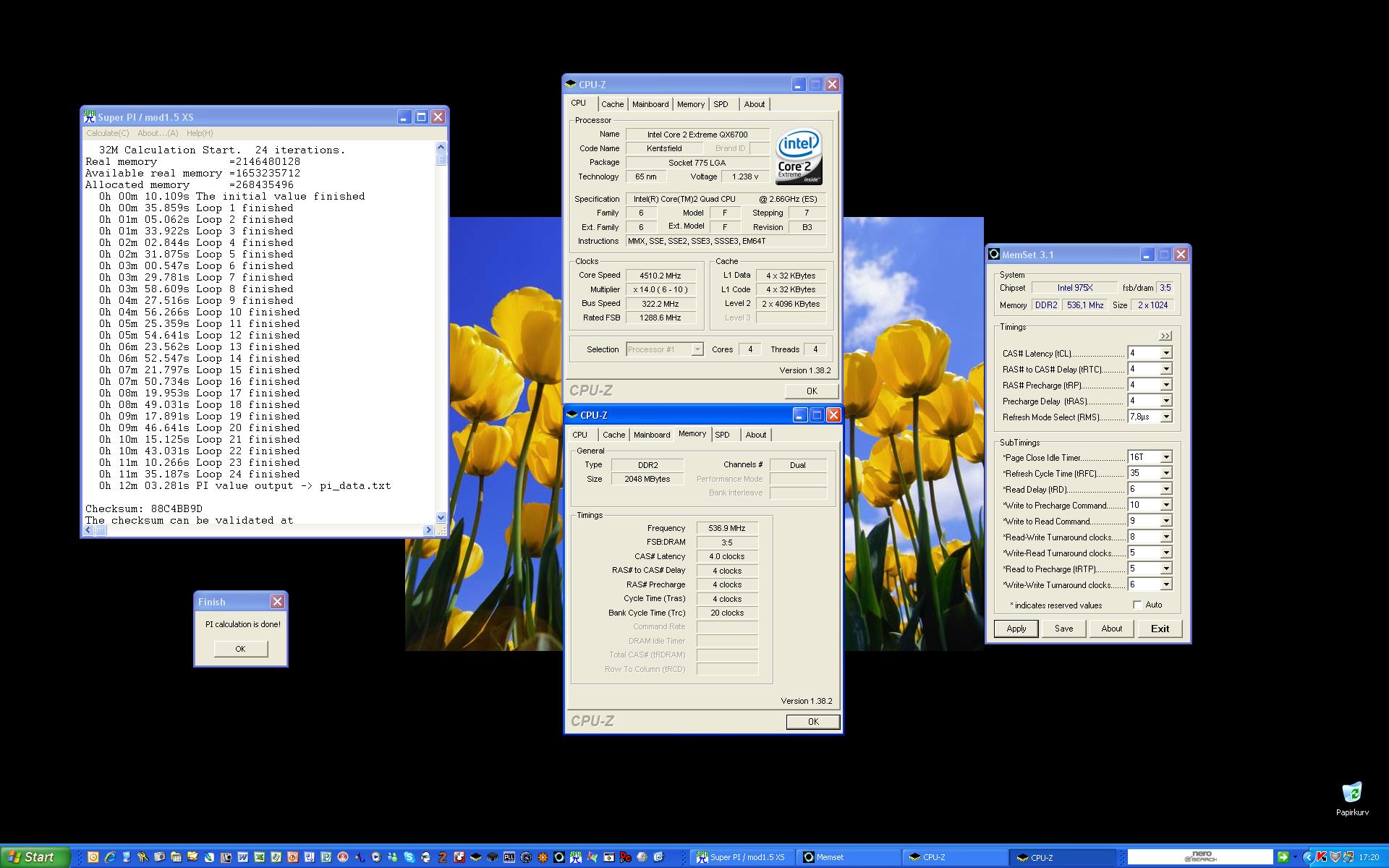Launch Windows Media Player quick launch icon
The image size is (1389, 868).
click(376, 857)
